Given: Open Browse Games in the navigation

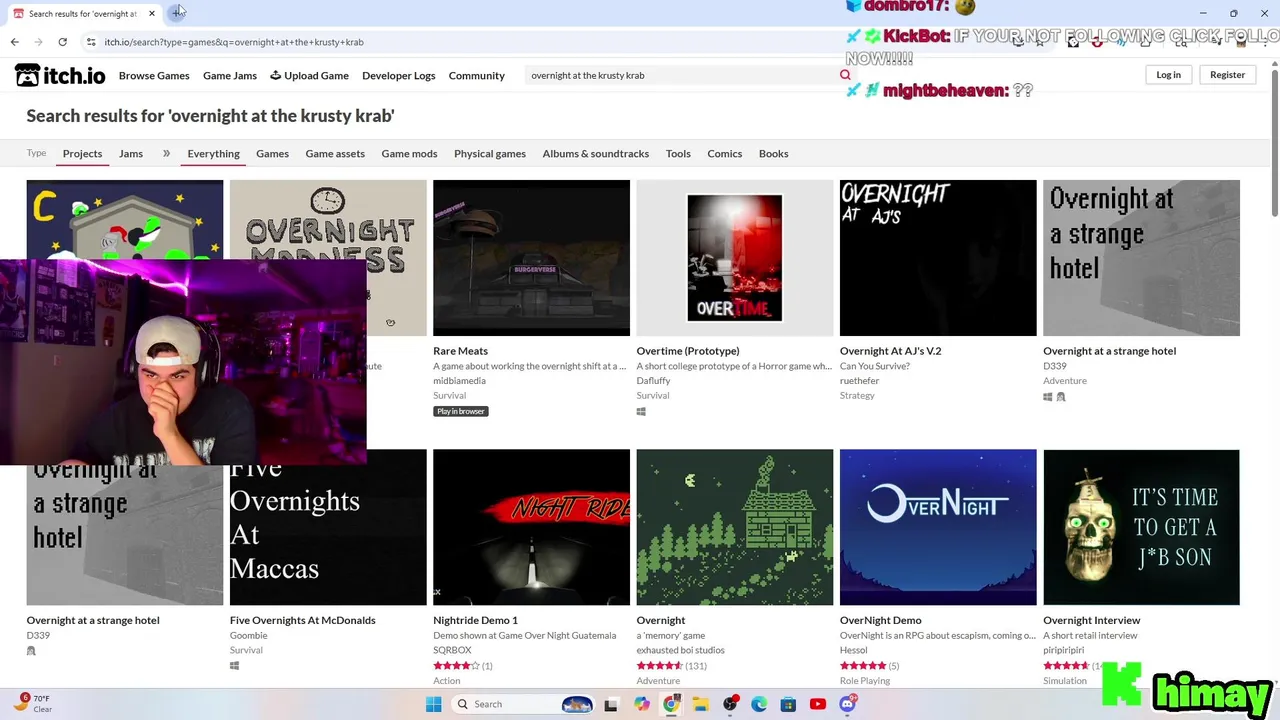Looking at the screenshot, I should (x=154, y=75).
